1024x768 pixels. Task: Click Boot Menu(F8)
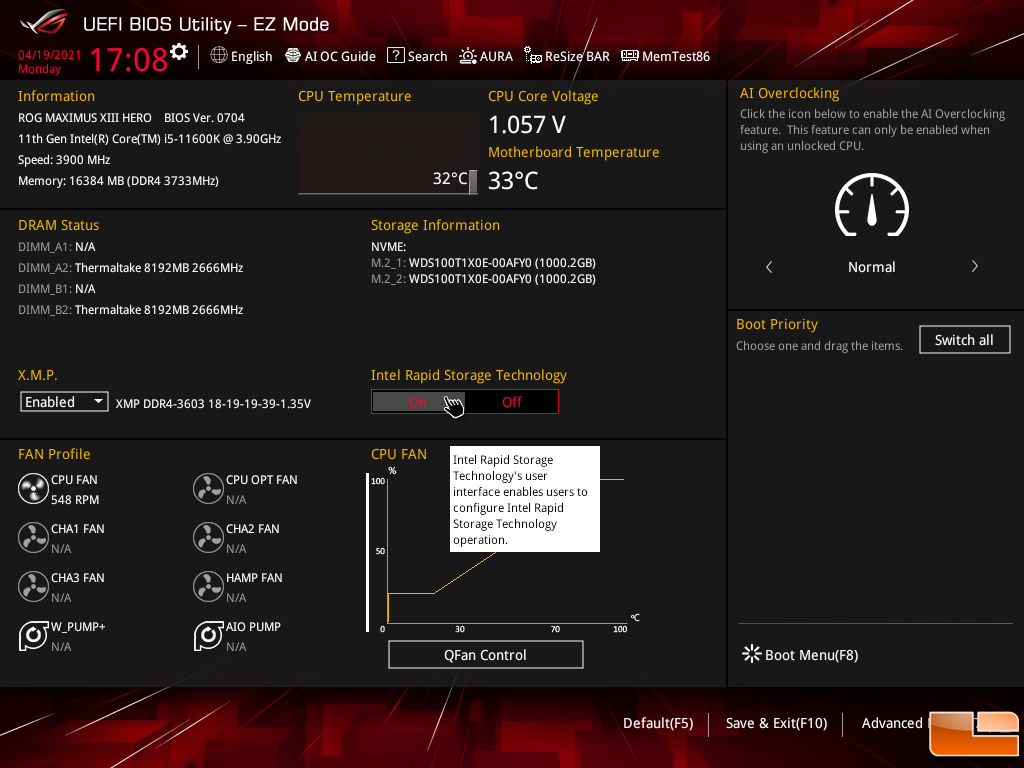(800, 654)
